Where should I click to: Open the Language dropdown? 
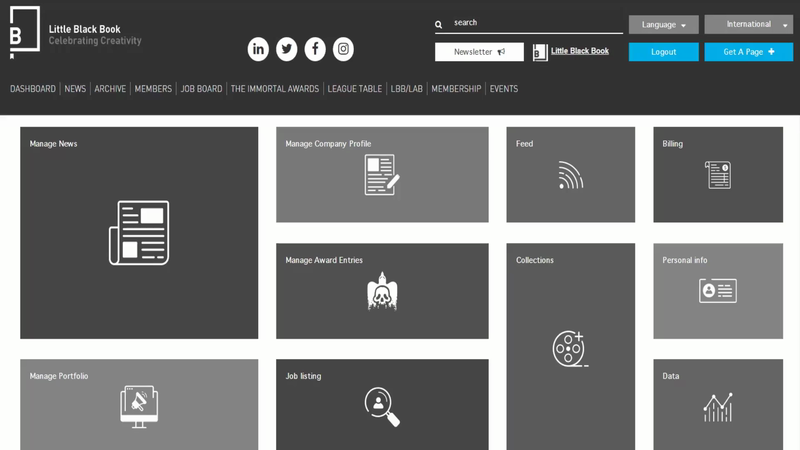(663, 24)
